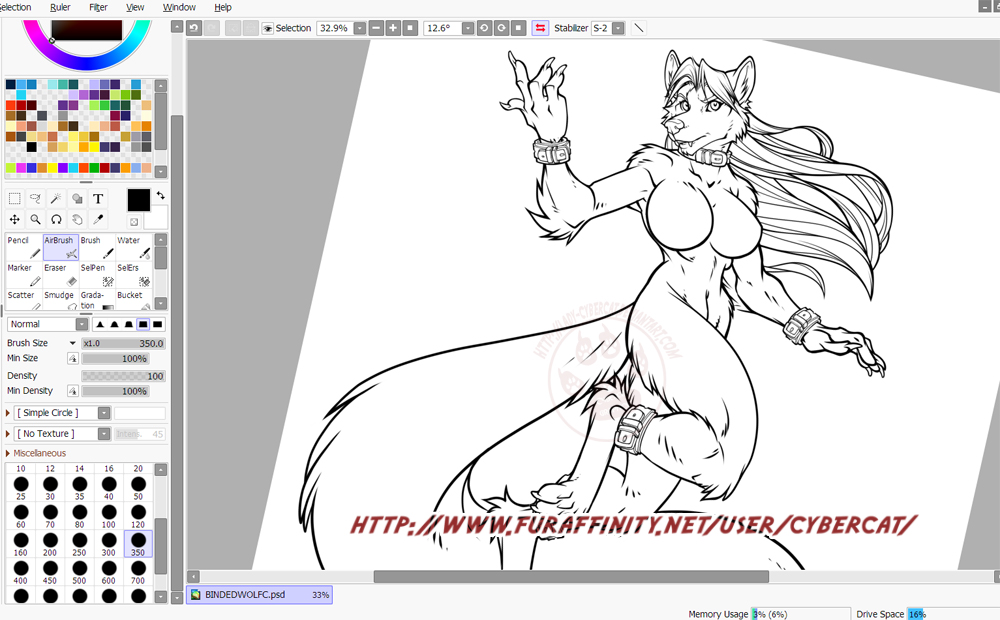Viewport: 1000px width, 620px height.
Task: Reset canvas rotation square button
Action: 518,28
